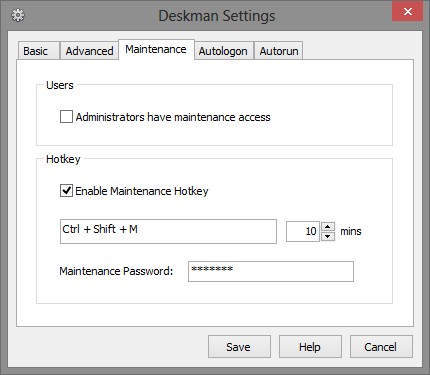Cancel the settings changes
Screen dimensions: 430x375
[x=381, y=347]
